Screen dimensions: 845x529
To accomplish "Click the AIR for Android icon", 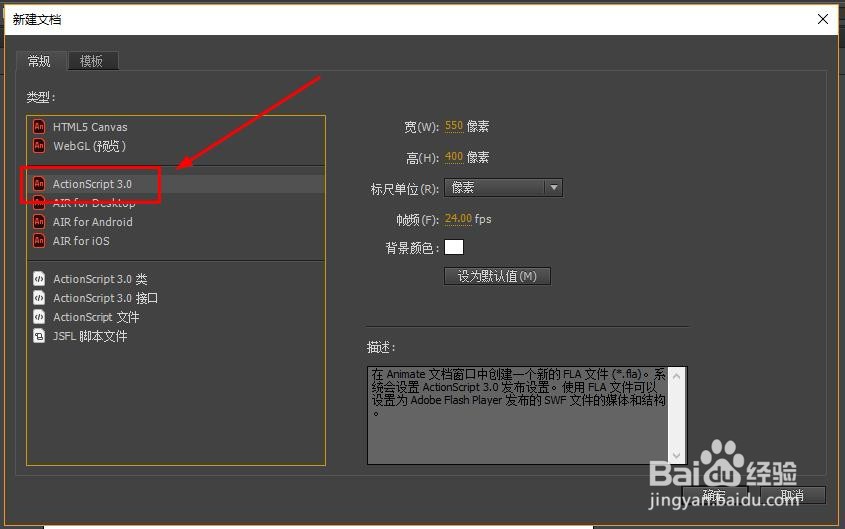I will pyautogui.click(x=39, y=221).
